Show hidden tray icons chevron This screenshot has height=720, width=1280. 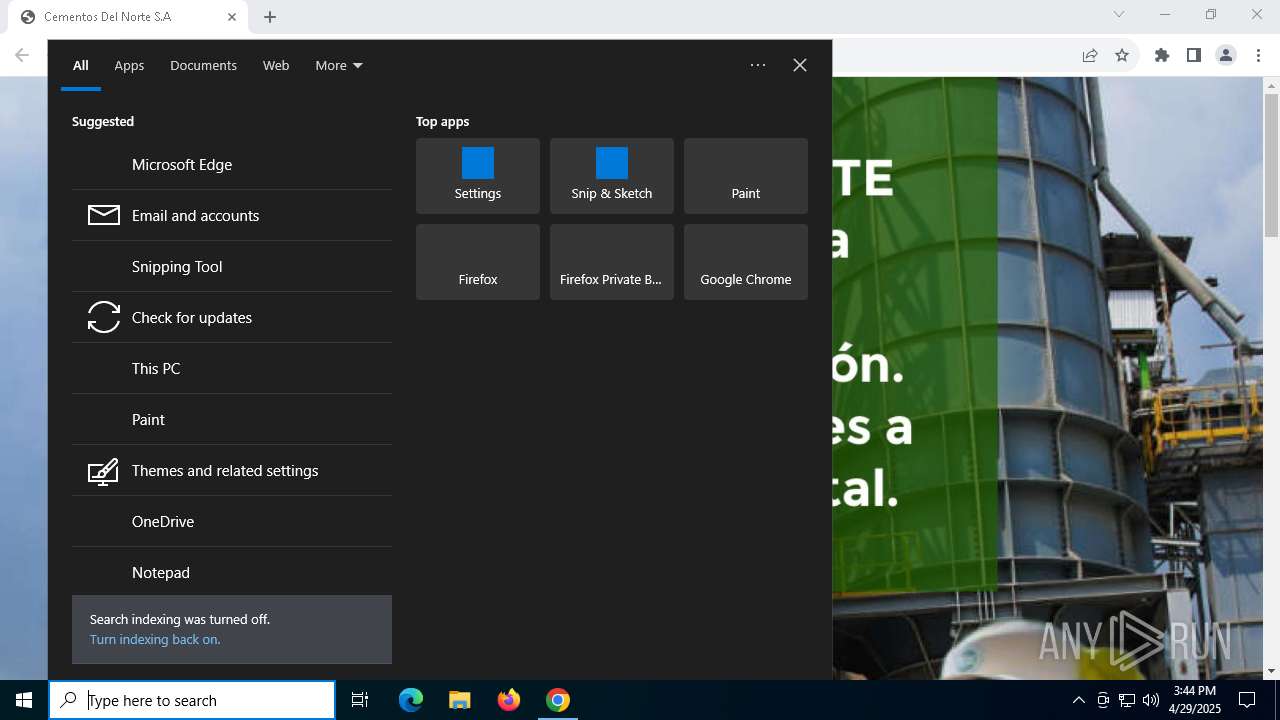1078,700
